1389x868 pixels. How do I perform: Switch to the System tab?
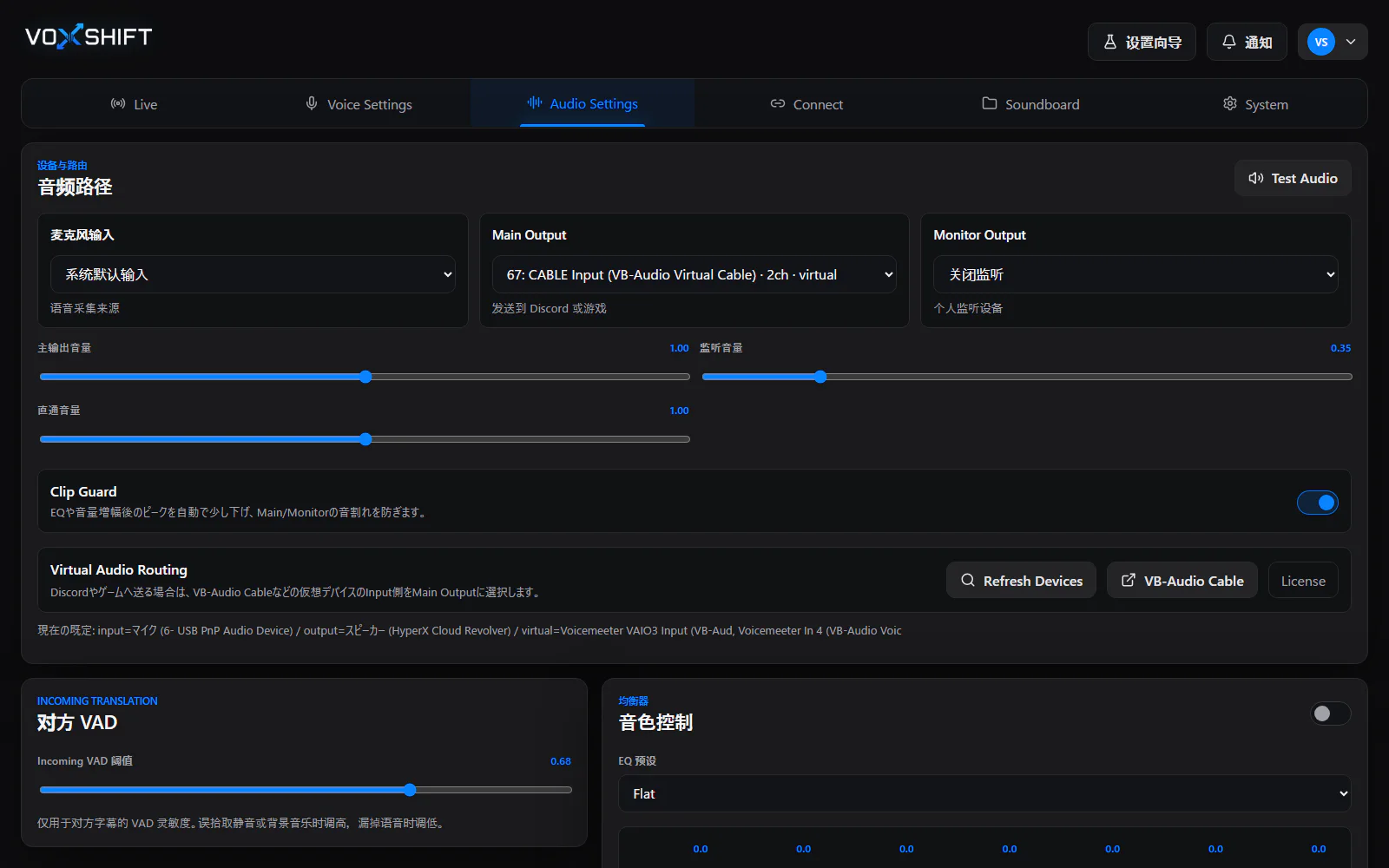(x=1254, y=104)
